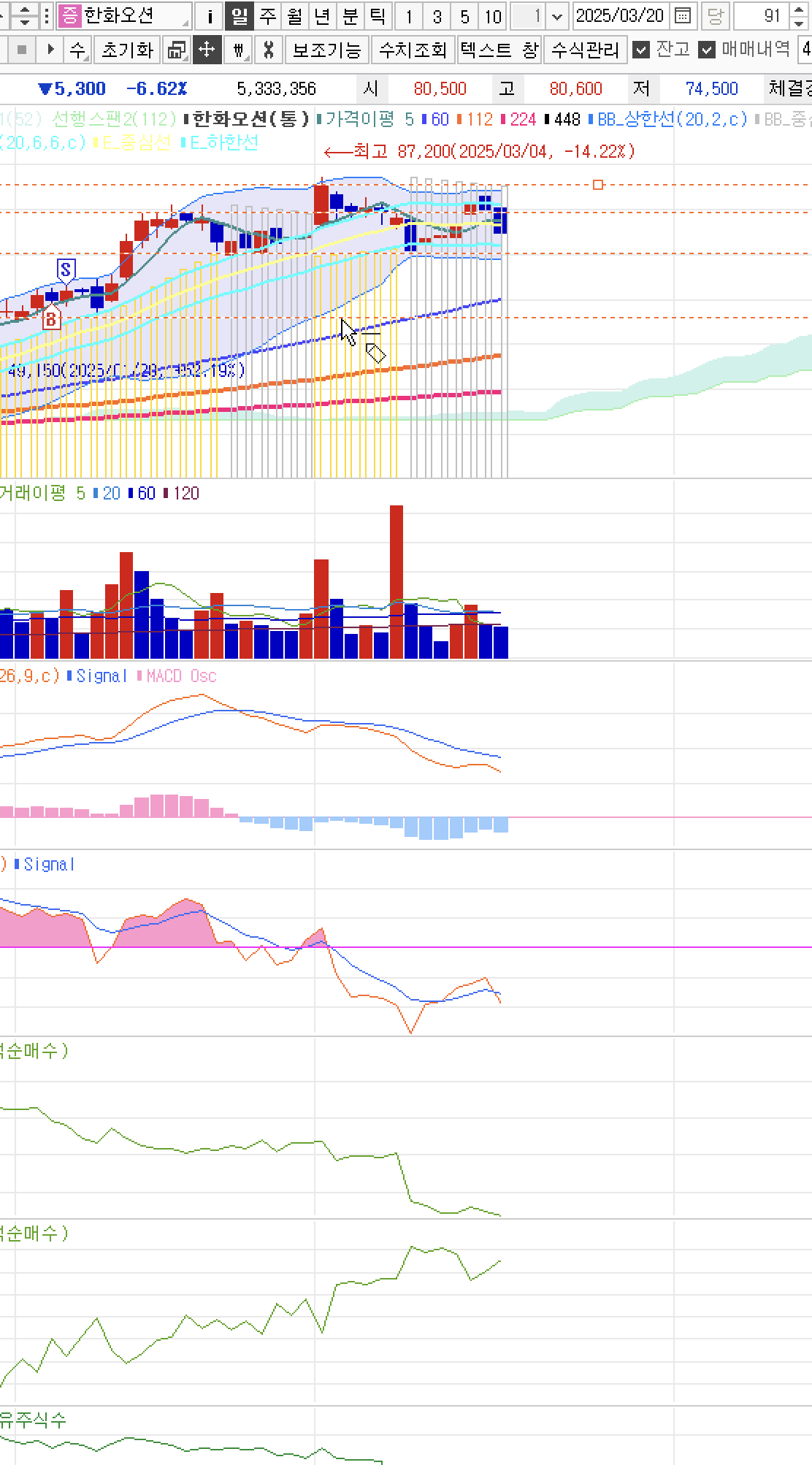Click the stop playback square button
Screen dimensions: 812x1465
[21, 50]
